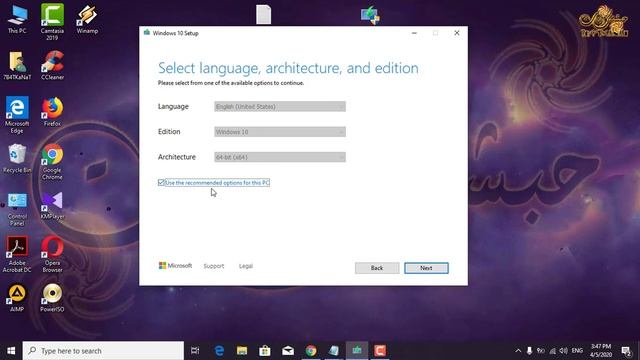
Task: Switch to Windows 10 Setup taskbar item
Action: 357,351
